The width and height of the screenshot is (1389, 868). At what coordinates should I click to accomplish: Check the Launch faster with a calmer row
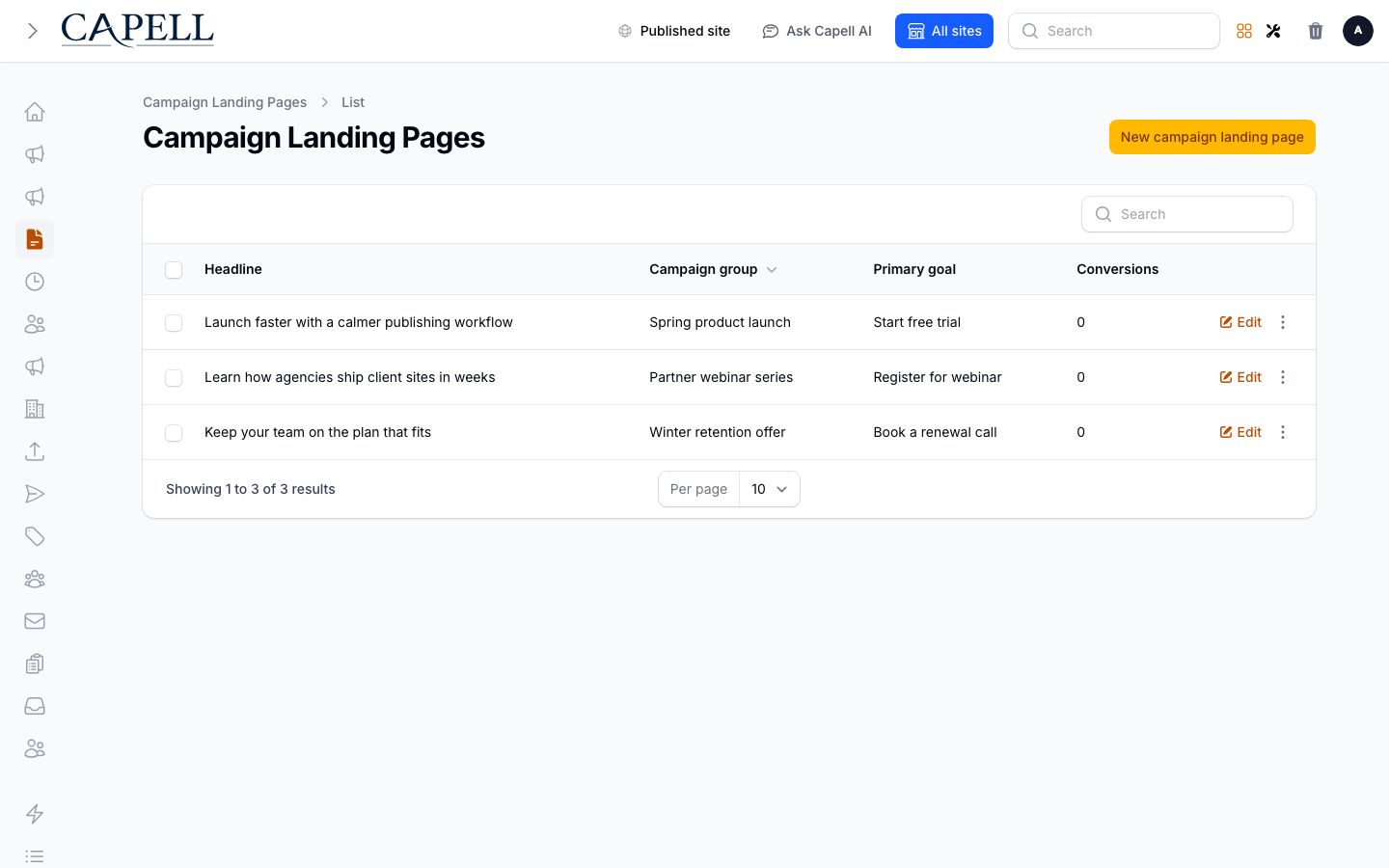pos(174,323)
